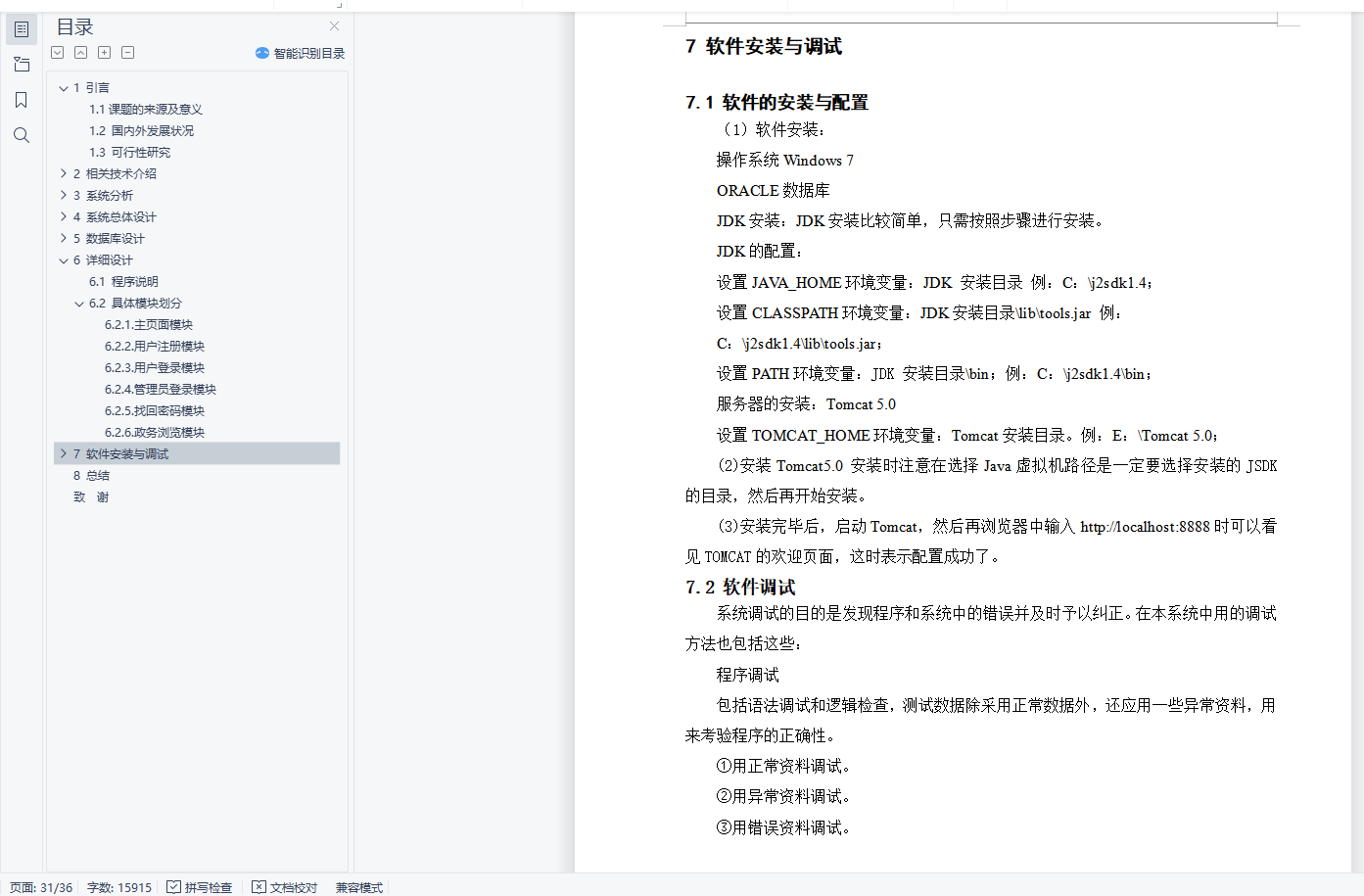
Task: Open 6.2.5.找回密码模块 in outline
Action: [x=155, y=411]
